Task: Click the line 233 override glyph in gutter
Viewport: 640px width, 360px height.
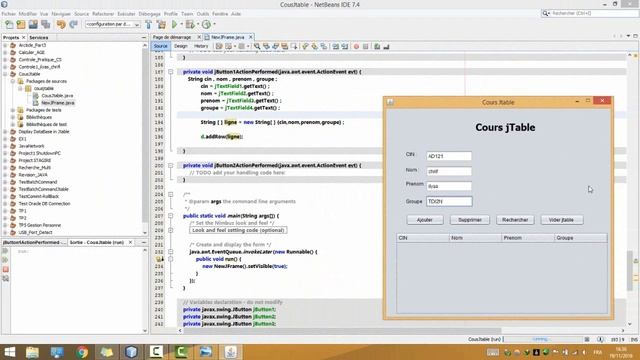Action: (160, 259)
